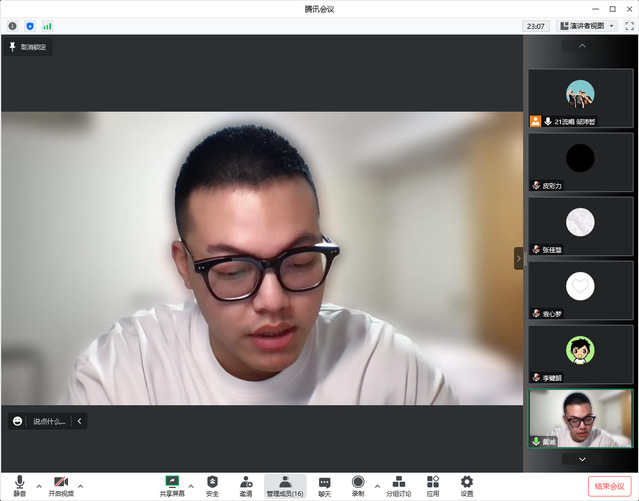Turn on camera via 开启视频
This screenshot has width=639, height=501.
(61, 485)
